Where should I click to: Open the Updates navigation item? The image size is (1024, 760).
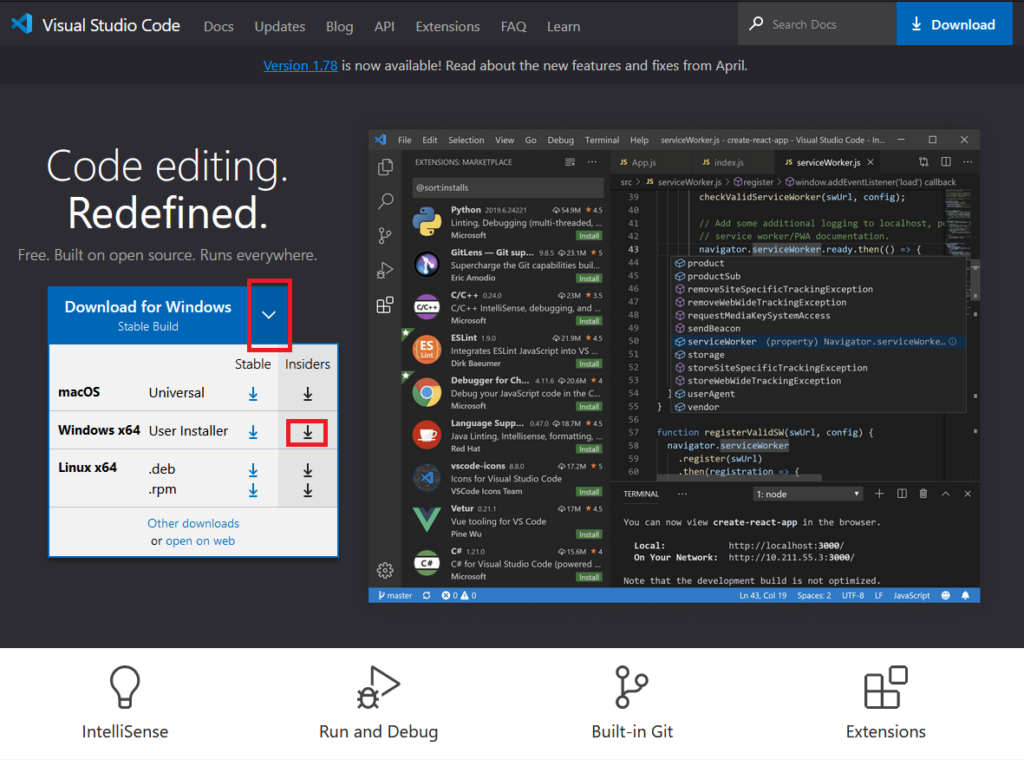[x=280, y=26]
